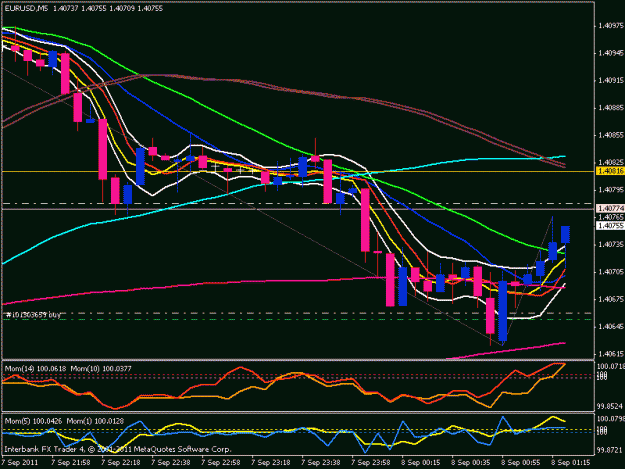625x469 pixels.
Task: Select the 100.0798 momentum scale value
Action: click(611, 419)
